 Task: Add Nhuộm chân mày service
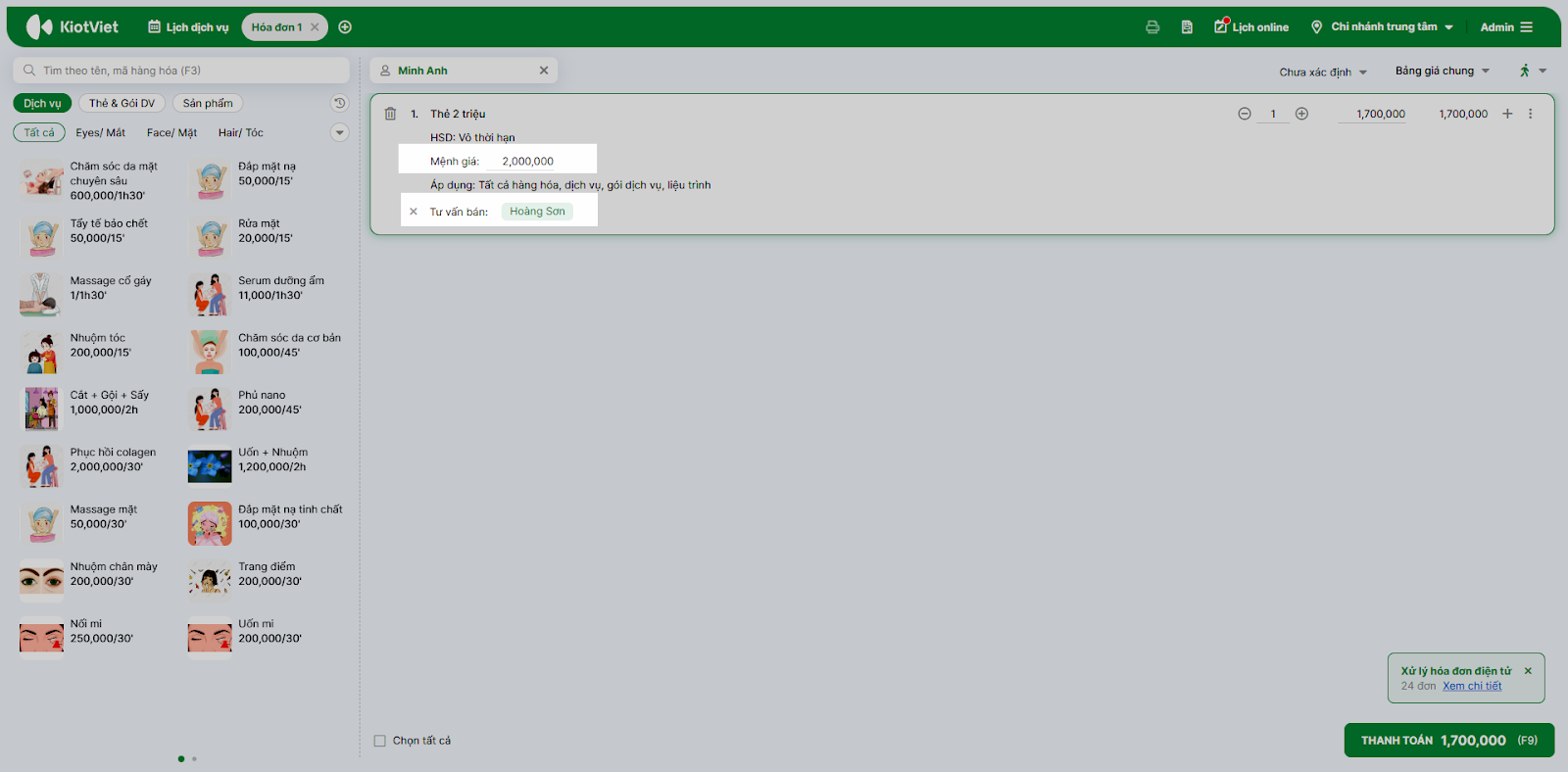[x=97, y=581]
